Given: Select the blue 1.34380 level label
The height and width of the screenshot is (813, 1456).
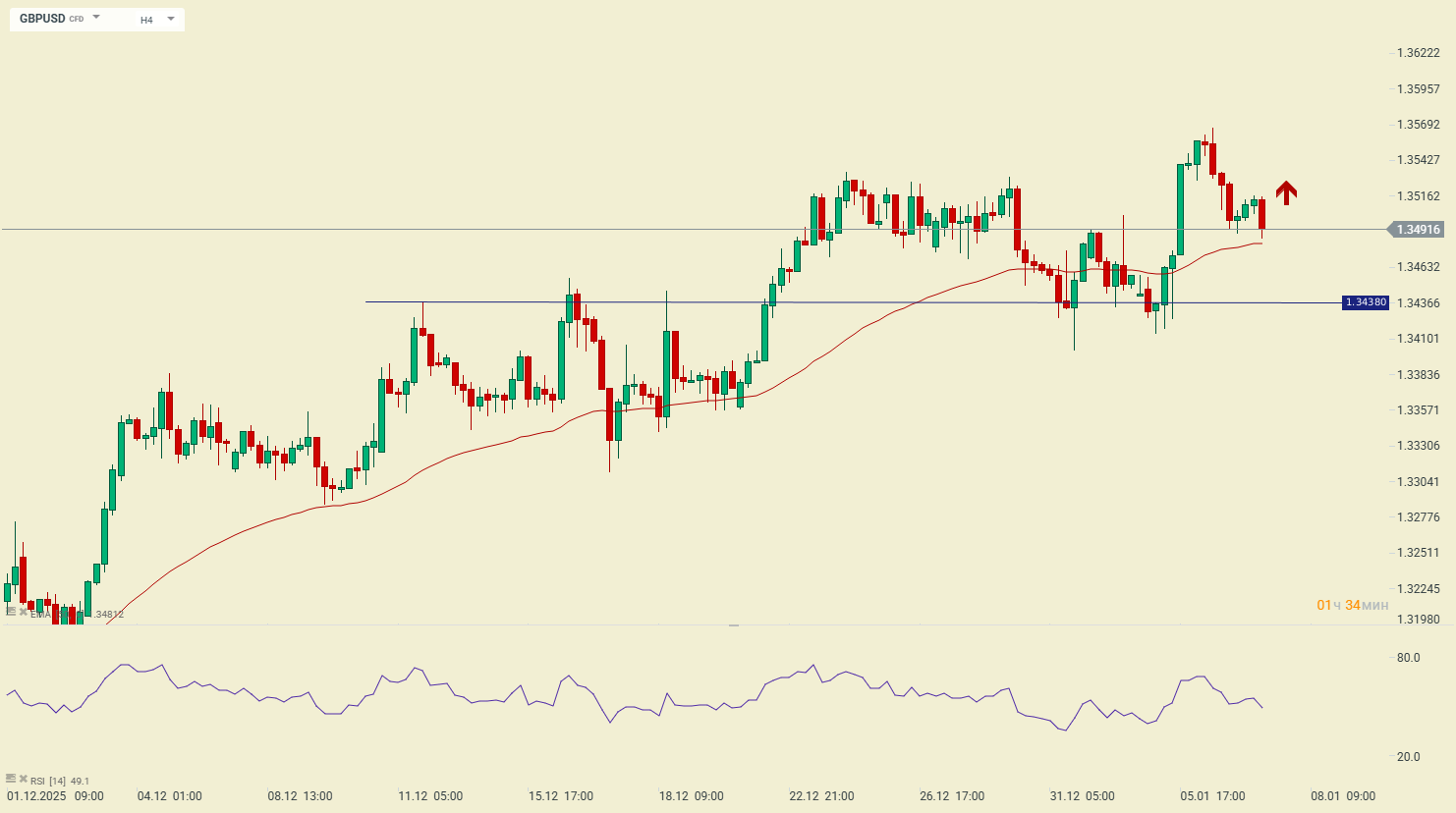Looking at the screenshot, I should point(1366,302).
